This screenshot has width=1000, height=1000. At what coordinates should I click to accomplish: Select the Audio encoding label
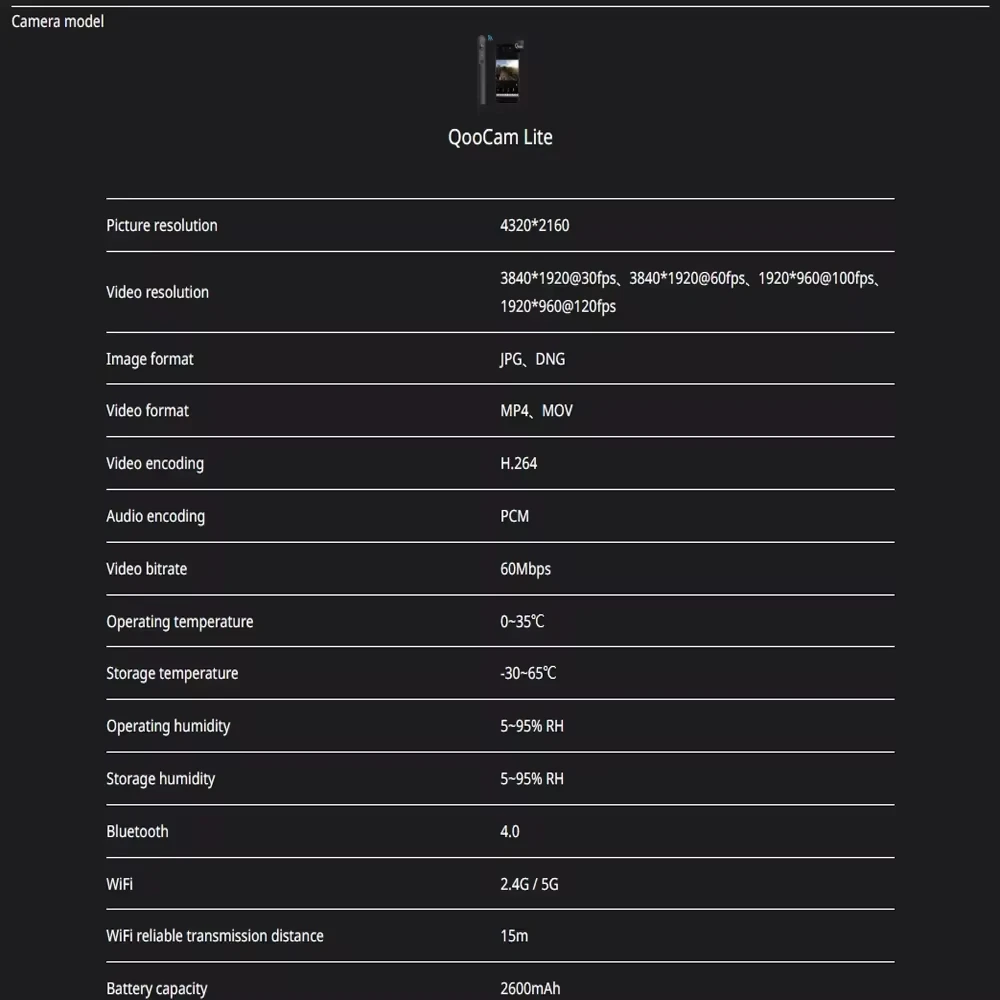[156, 517]
